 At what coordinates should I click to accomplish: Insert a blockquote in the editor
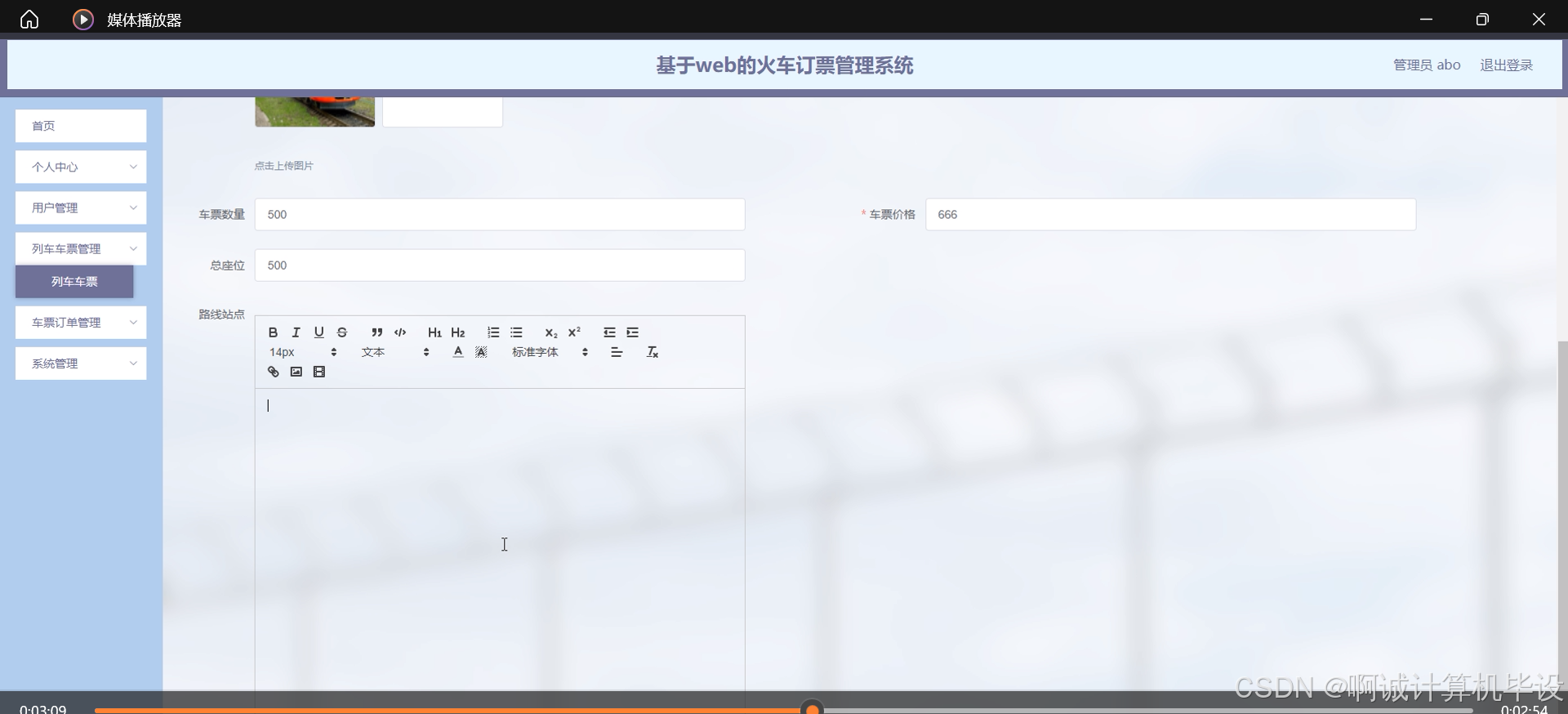(376, 332)
